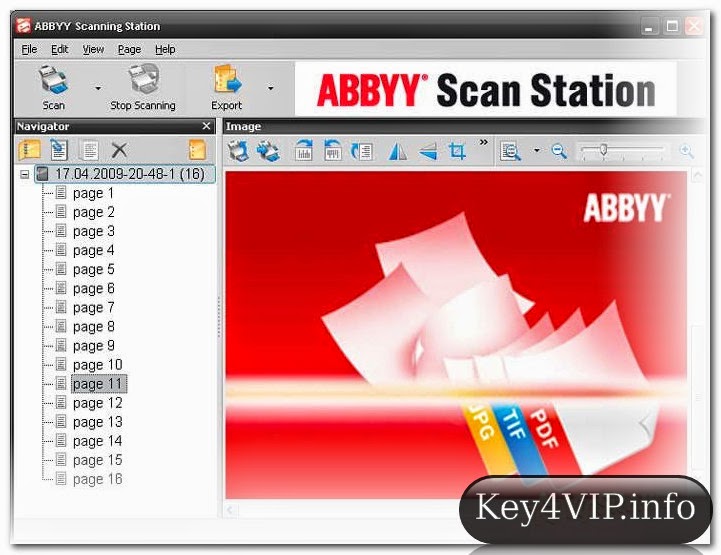Click the scanned ABBYY image preview

point(456,335)
